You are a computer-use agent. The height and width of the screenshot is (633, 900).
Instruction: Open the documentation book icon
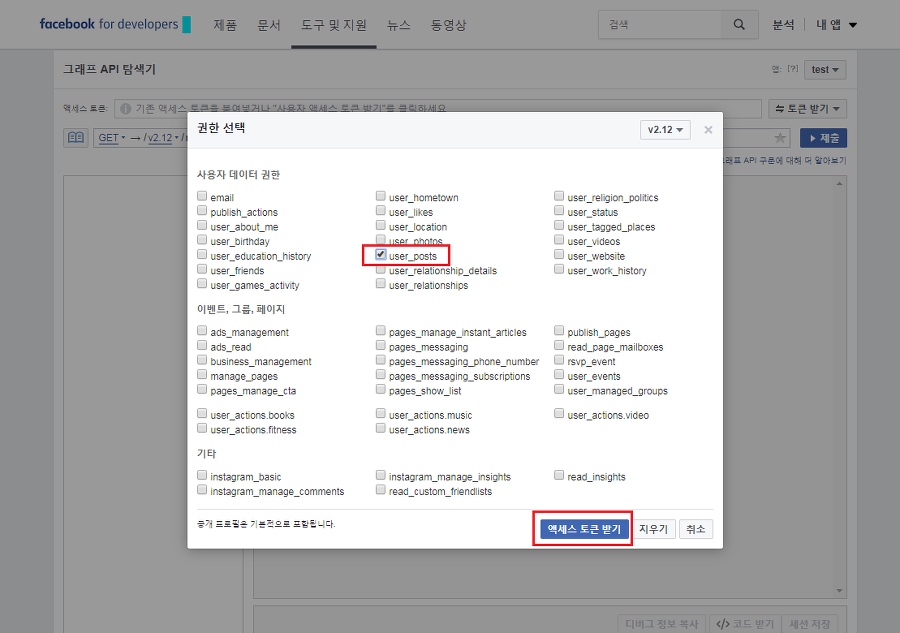76,138
